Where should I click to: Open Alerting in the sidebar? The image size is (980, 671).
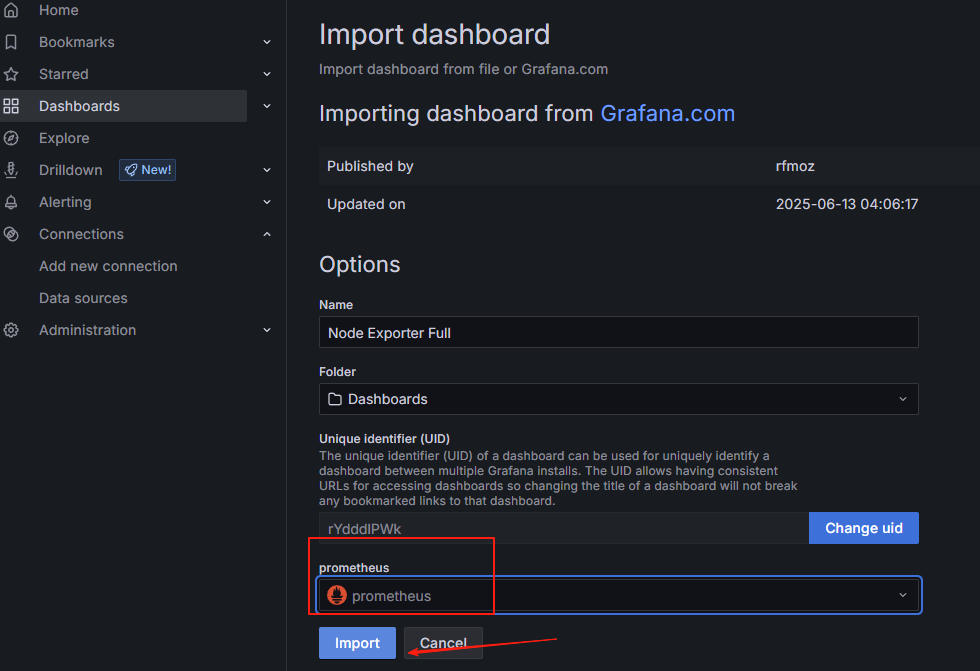pyautogui.click(x=65, y=202)
